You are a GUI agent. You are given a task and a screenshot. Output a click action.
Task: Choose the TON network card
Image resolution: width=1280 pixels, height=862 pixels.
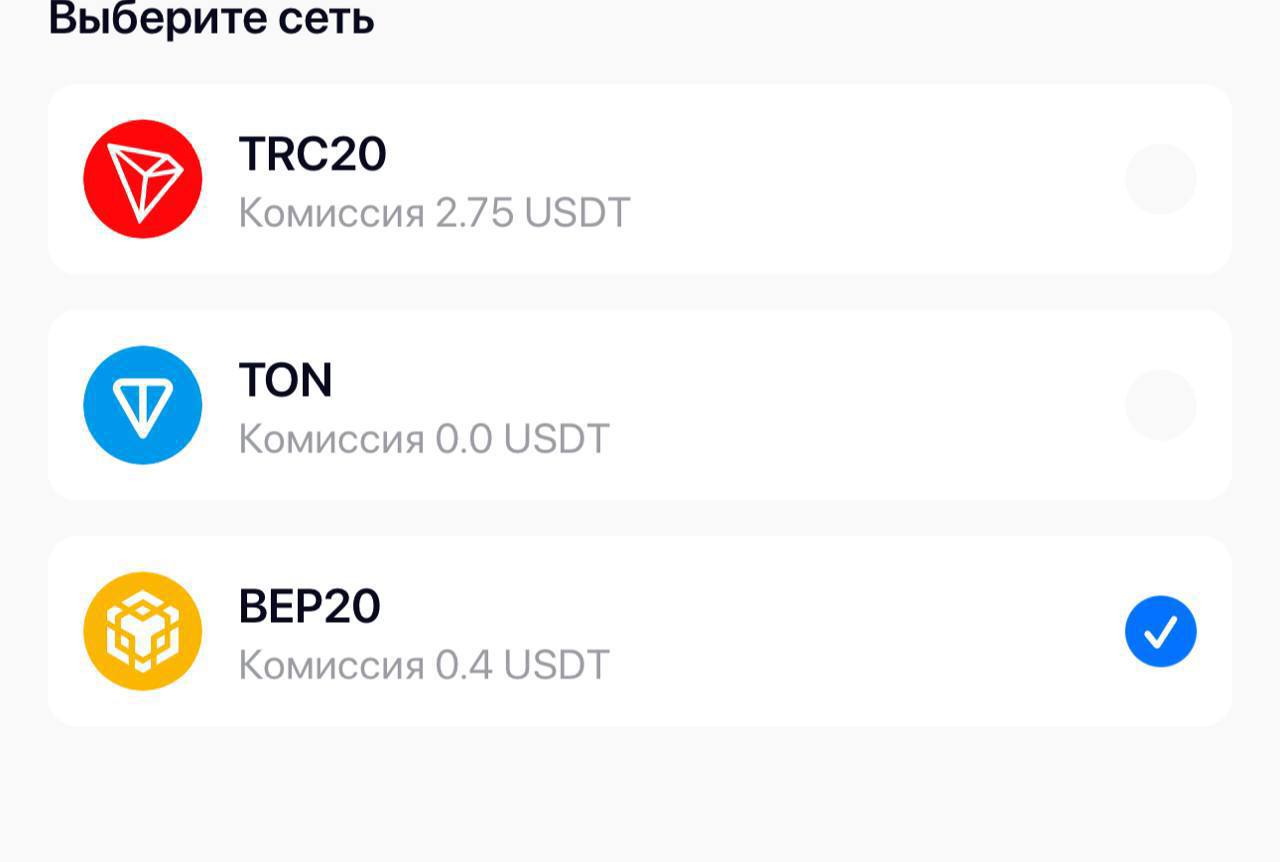click(x=640, y=404)
